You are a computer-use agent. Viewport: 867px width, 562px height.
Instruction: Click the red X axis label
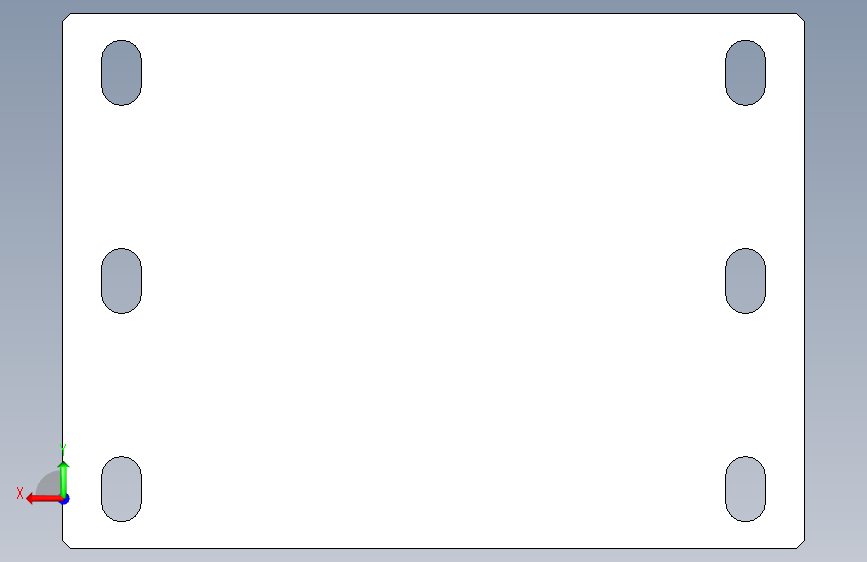(x=20, y=493)
